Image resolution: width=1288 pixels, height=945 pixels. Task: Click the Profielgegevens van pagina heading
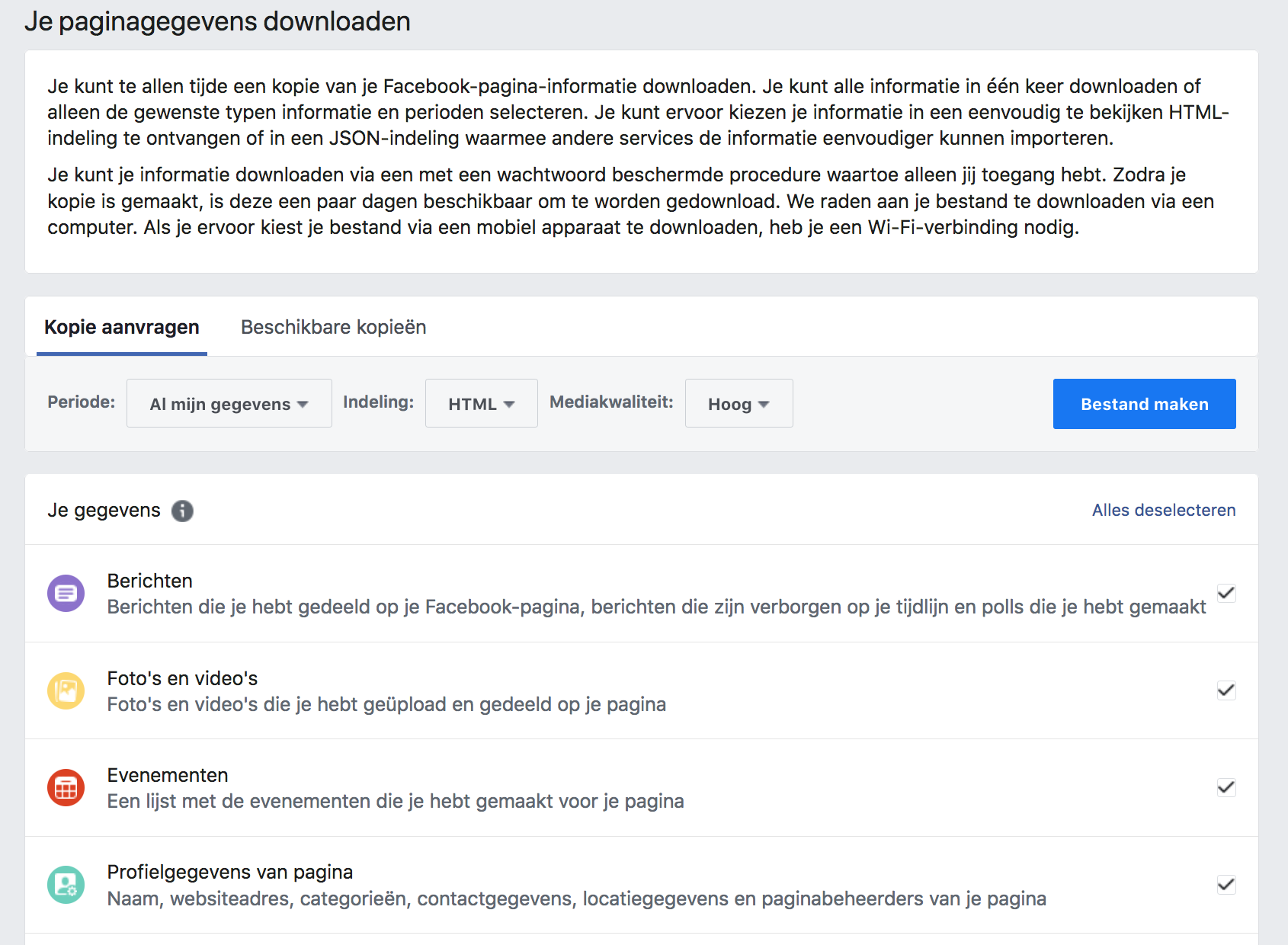[230, 872]
